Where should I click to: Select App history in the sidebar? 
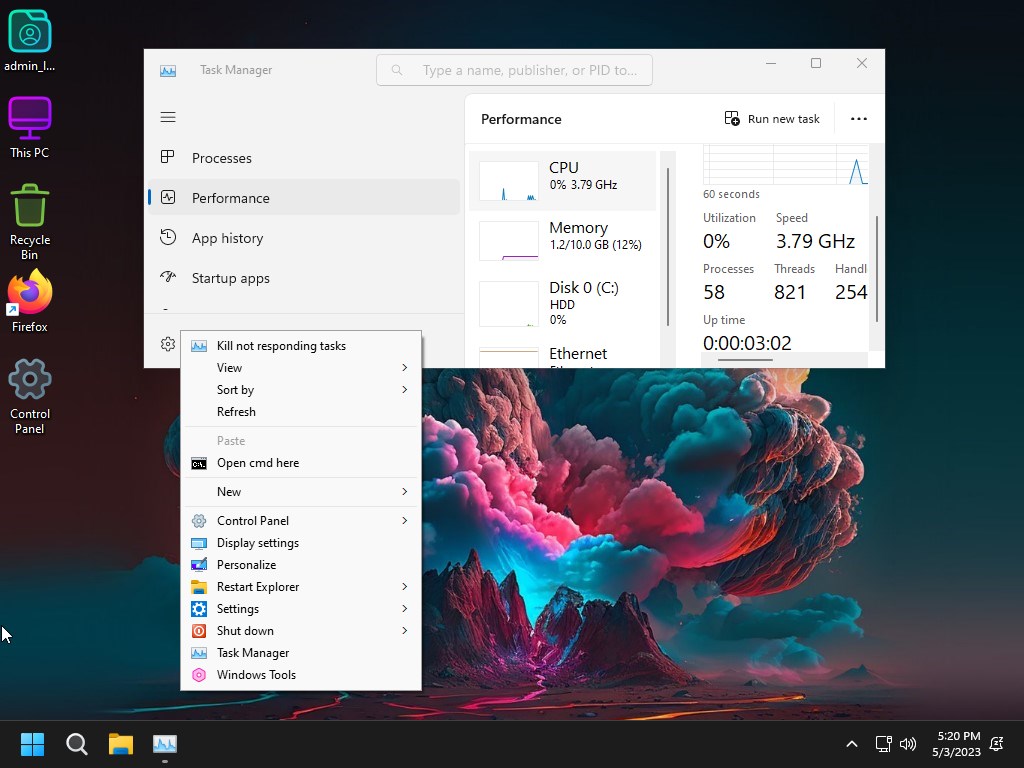[227, 238]
